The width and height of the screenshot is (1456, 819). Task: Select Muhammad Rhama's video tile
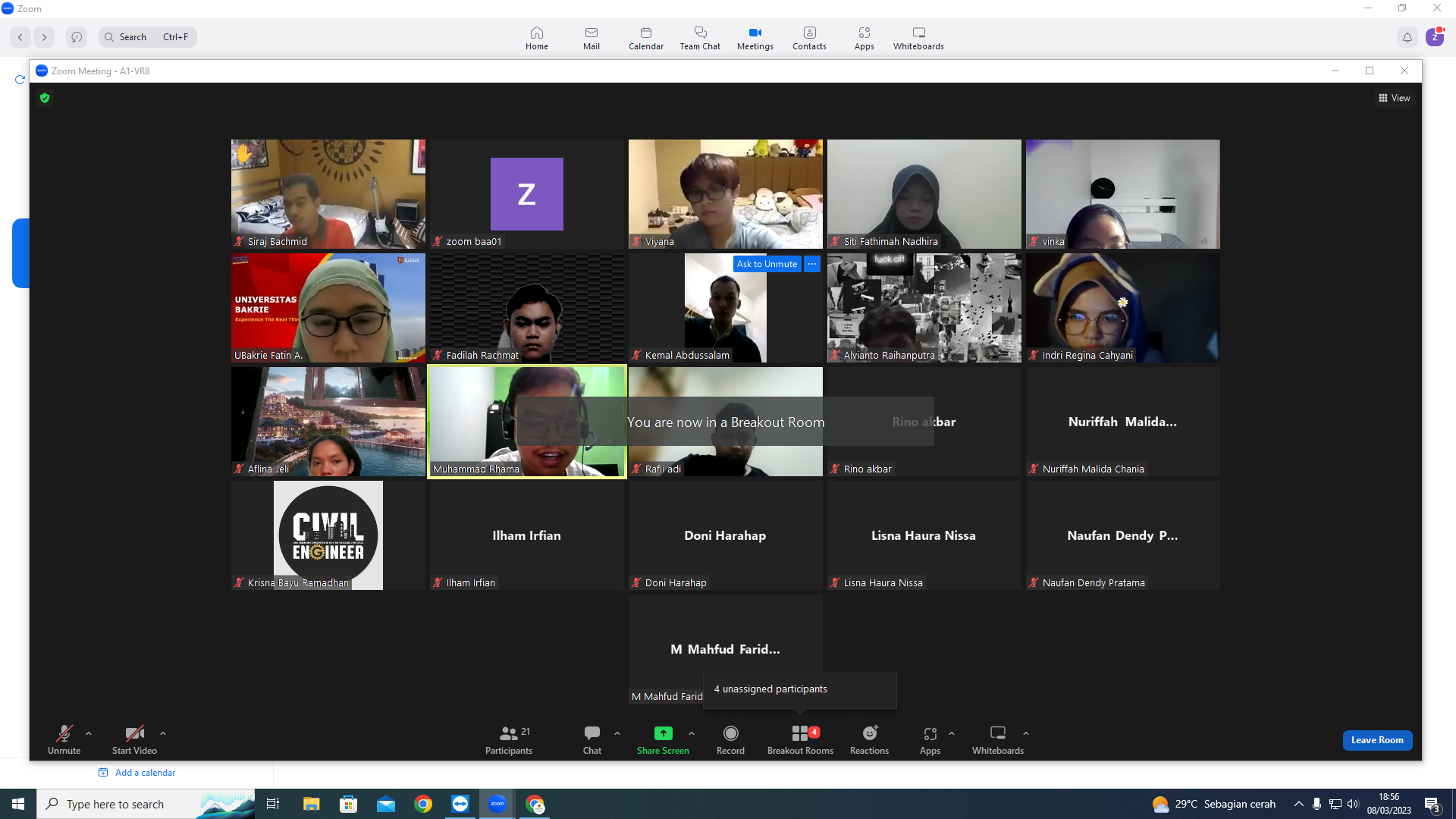point(527,422)
